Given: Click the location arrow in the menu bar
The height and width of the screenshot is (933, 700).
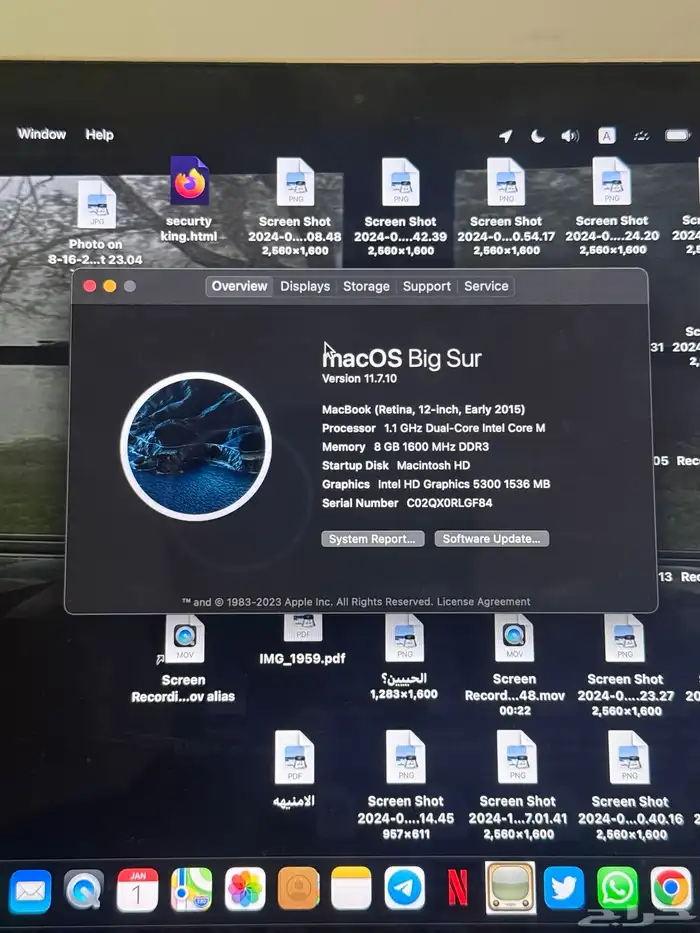Looking at the screenshot, I should [505, 136].
